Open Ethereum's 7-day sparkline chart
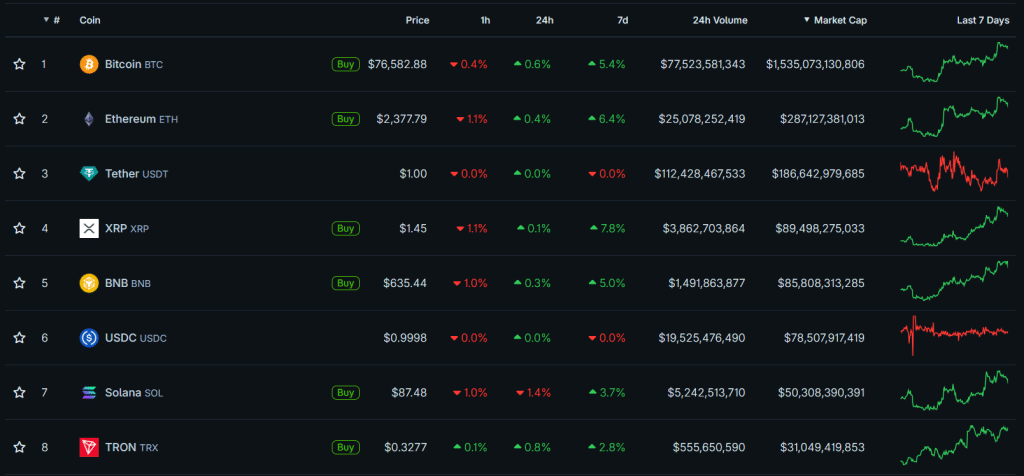This screenshot has height=476, width=1024. pyautogui.click(x=953, y=117)
